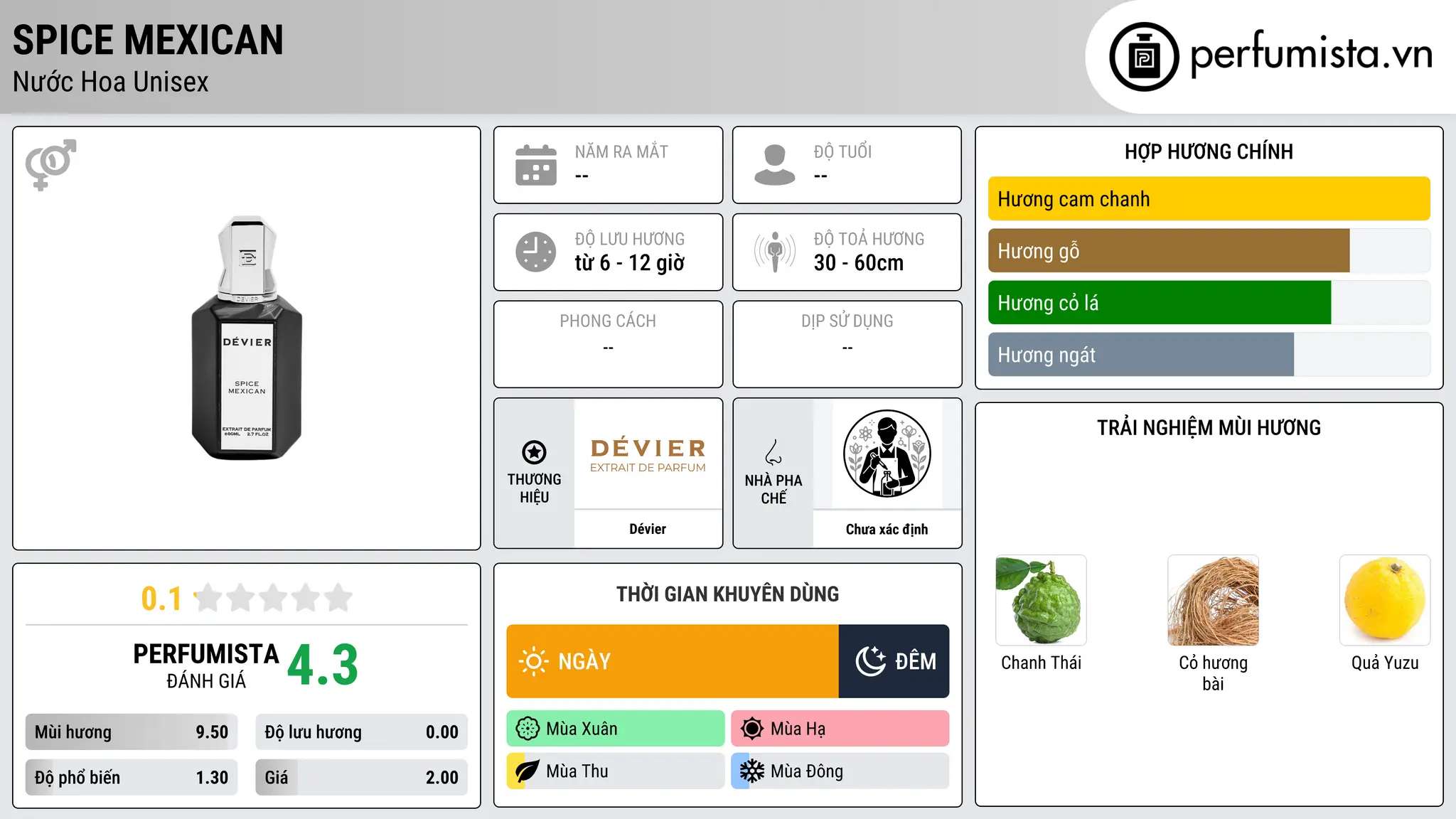Screen dimensions: 1456x819
Task: Click the sillage icon beside Độ toả hương
Action: 775,252
